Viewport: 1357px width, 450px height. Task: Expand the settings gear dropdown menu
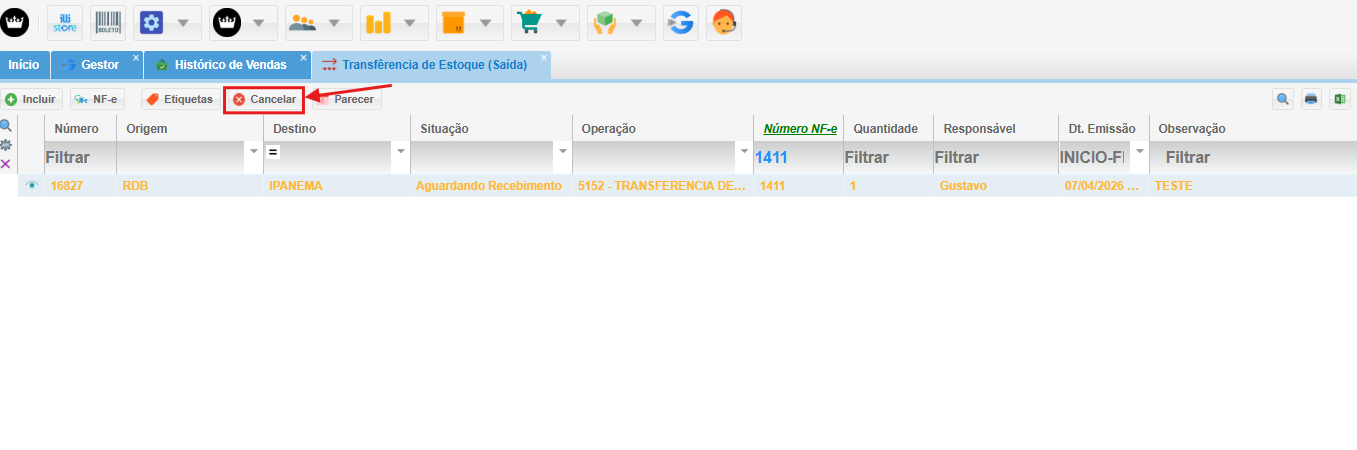pos(181,22)
